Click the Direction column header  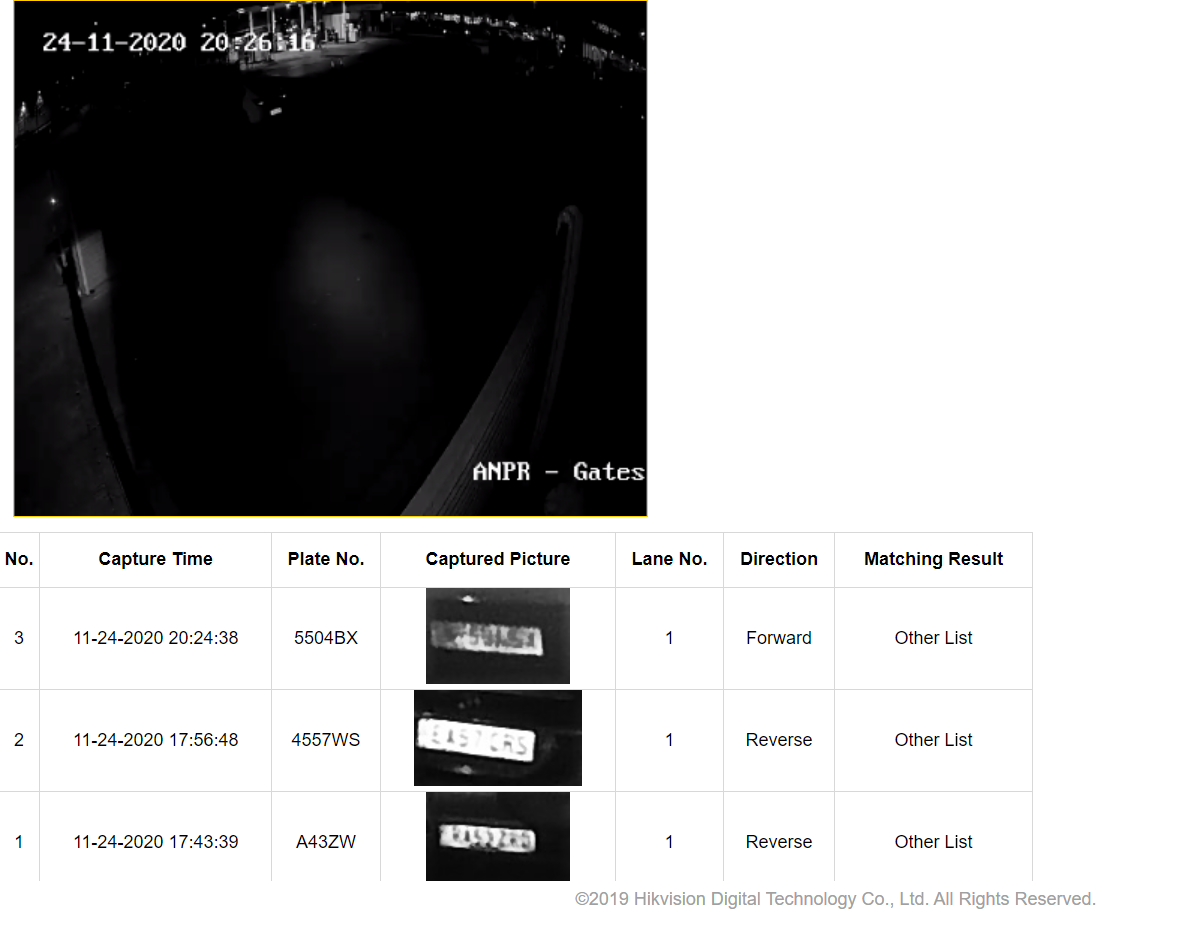[779, 559]
